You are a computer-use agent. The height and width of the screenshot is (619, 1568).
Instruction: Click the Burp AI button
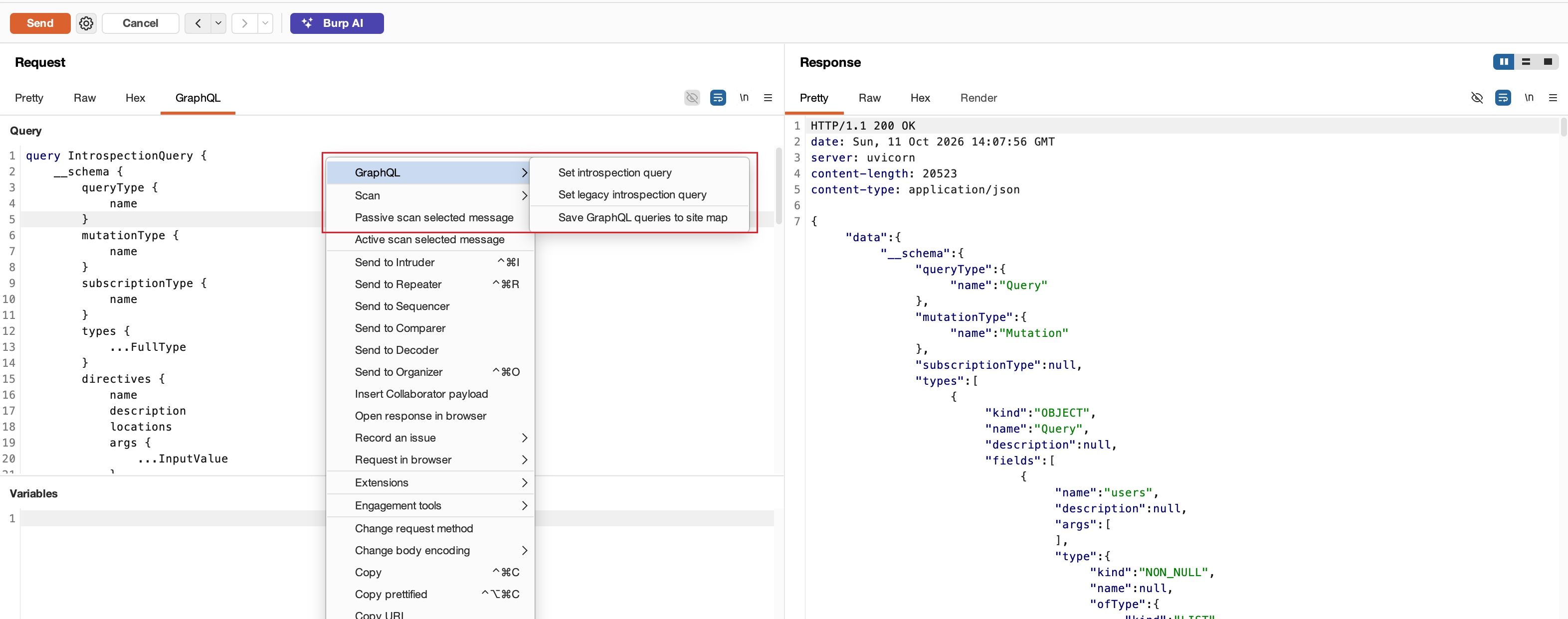pos(337,23)
